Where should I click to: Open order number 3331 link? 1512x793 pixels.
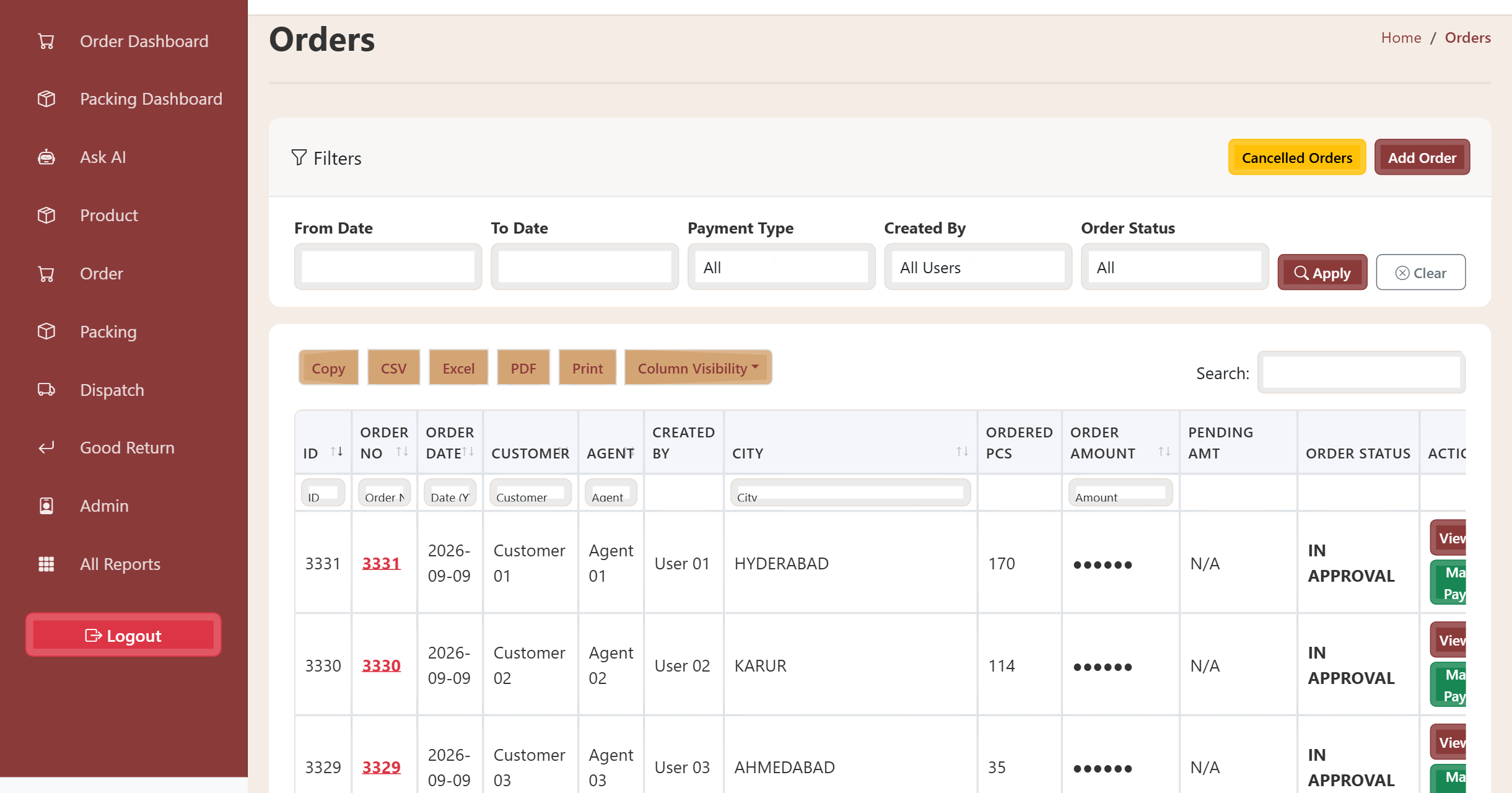[381, 563]
